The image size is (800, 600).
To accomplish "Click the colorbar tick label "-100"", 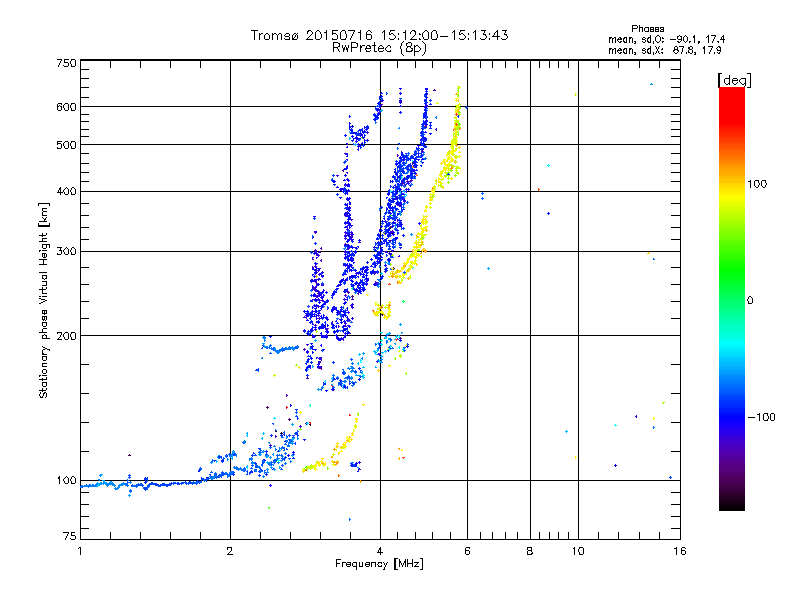I will (761, 417).
